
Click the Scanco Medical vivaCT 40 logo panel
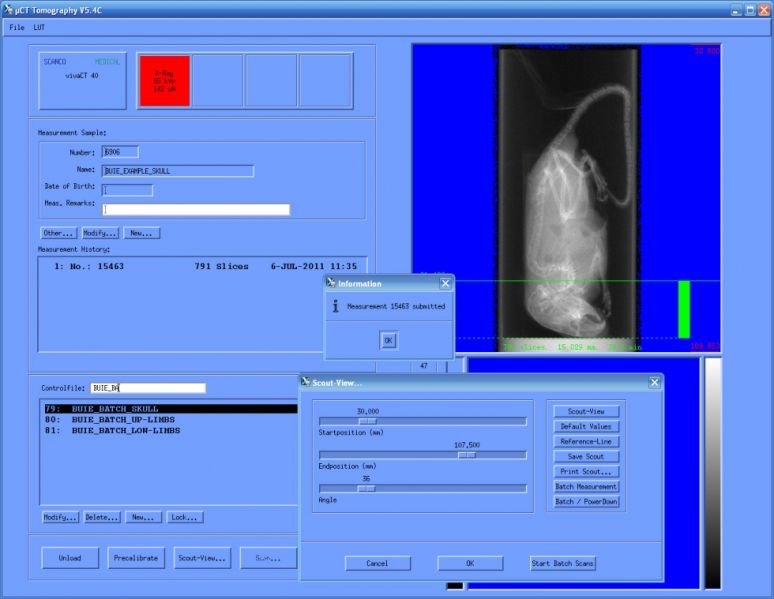click(x=82, y=80)
